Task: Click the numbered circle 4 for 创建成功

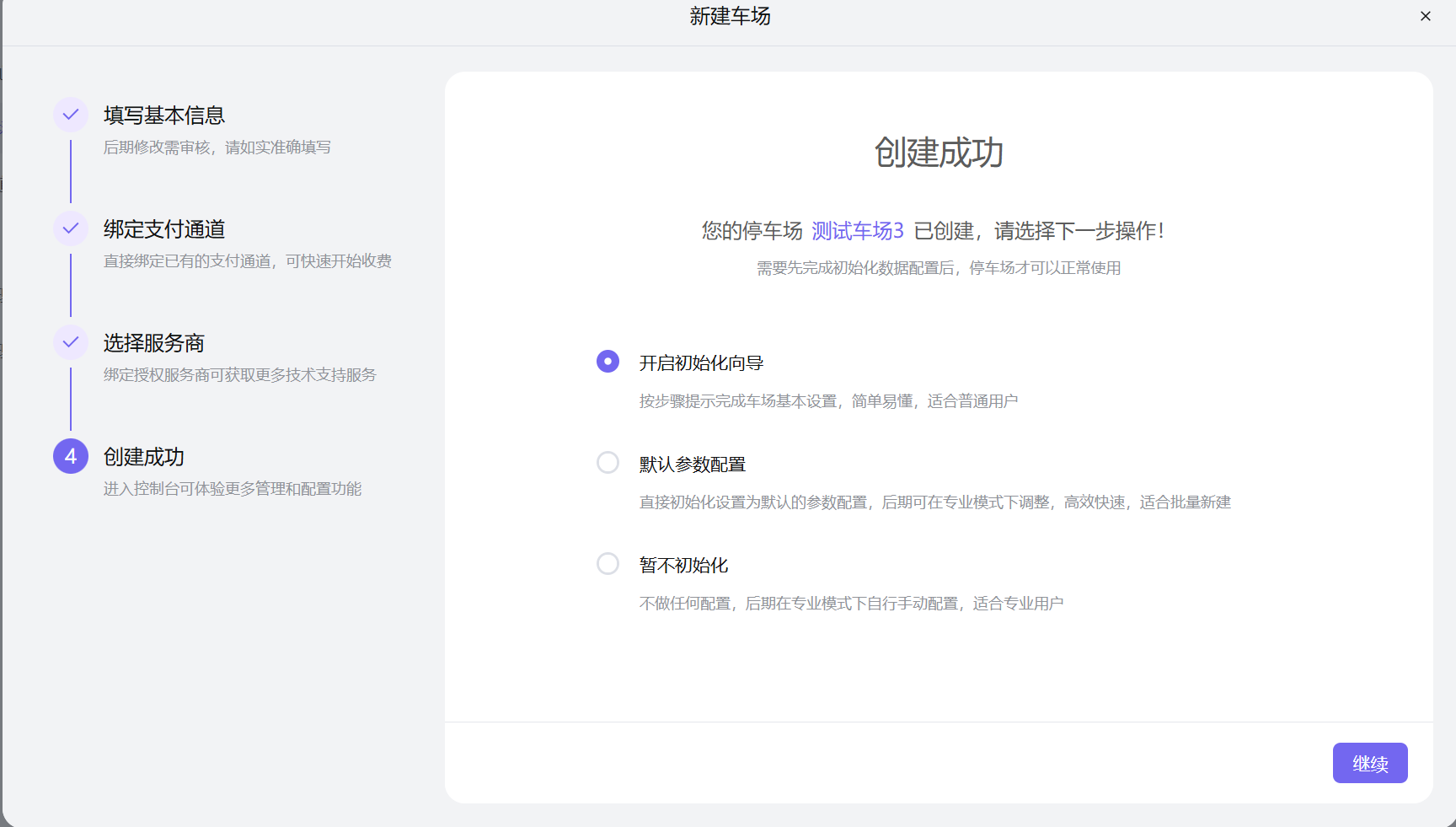Action: pyautogui.click(x=71, y=456)
